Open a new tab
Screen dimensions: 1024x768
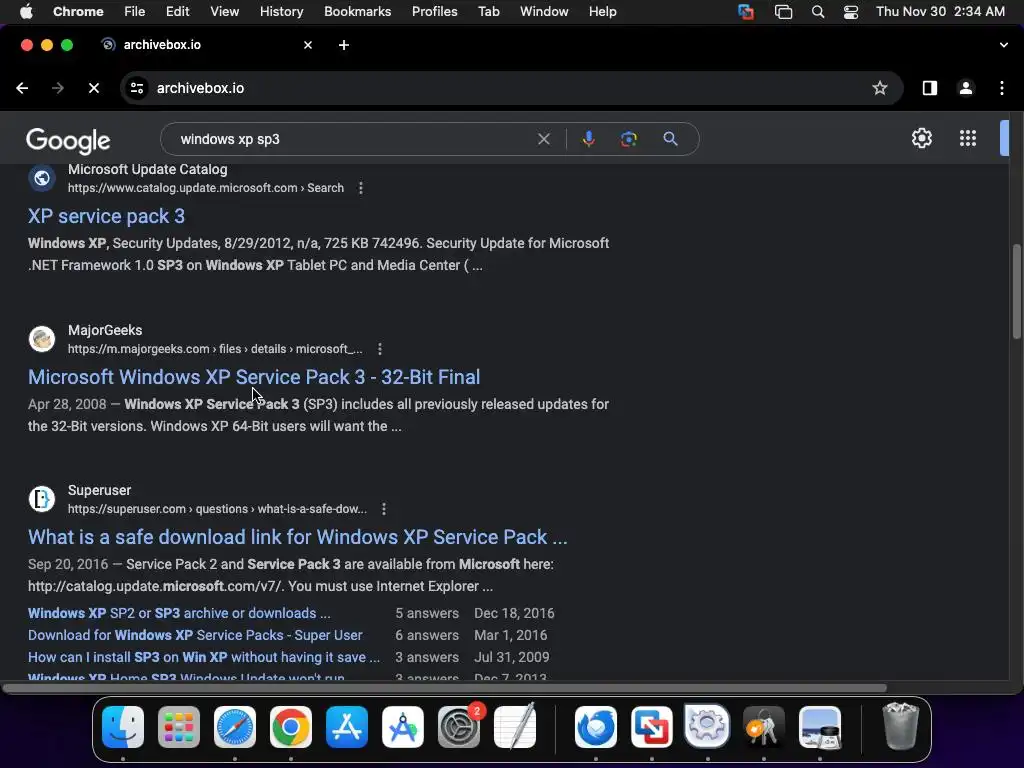(x=344, y=45)
